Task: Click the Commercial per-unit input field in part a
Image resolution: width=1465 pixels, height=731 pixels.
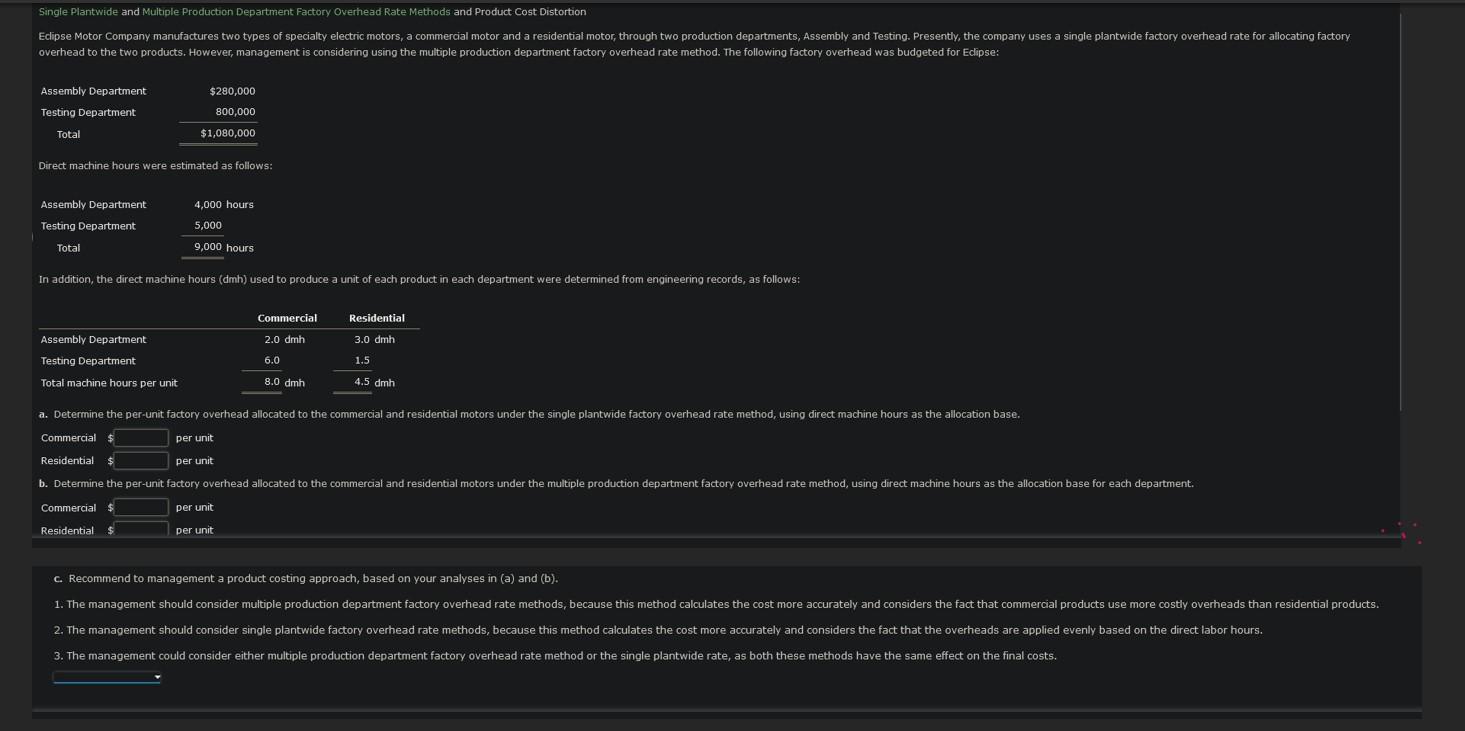Action: 140,437
